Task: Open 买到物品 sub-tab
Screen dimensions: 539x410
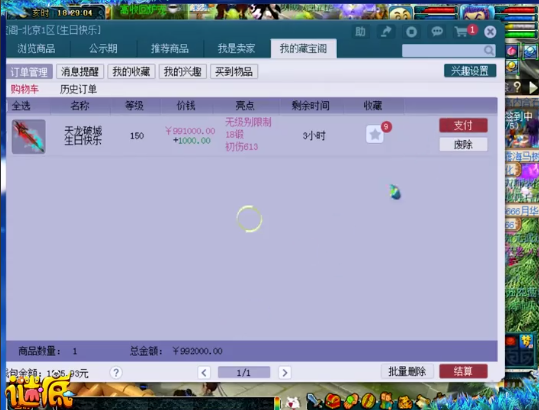Action: pyautogui.click(x=234, y=72)
